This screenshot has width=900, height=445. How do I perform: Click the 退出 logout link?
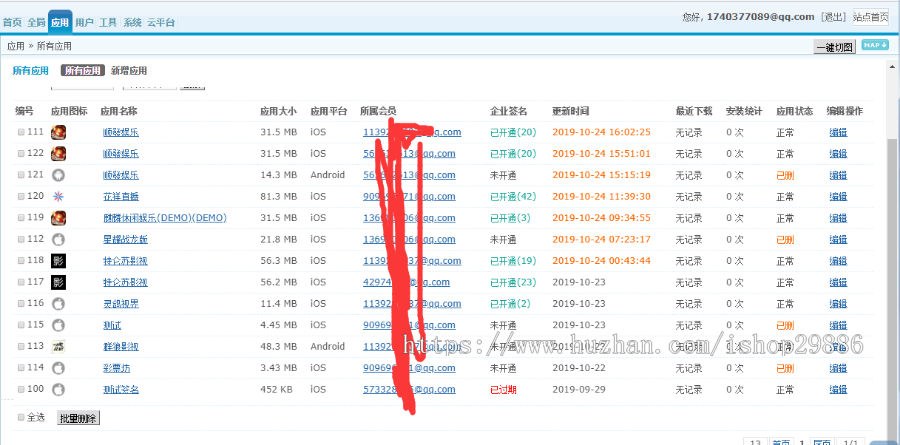(x=833, y=17)
